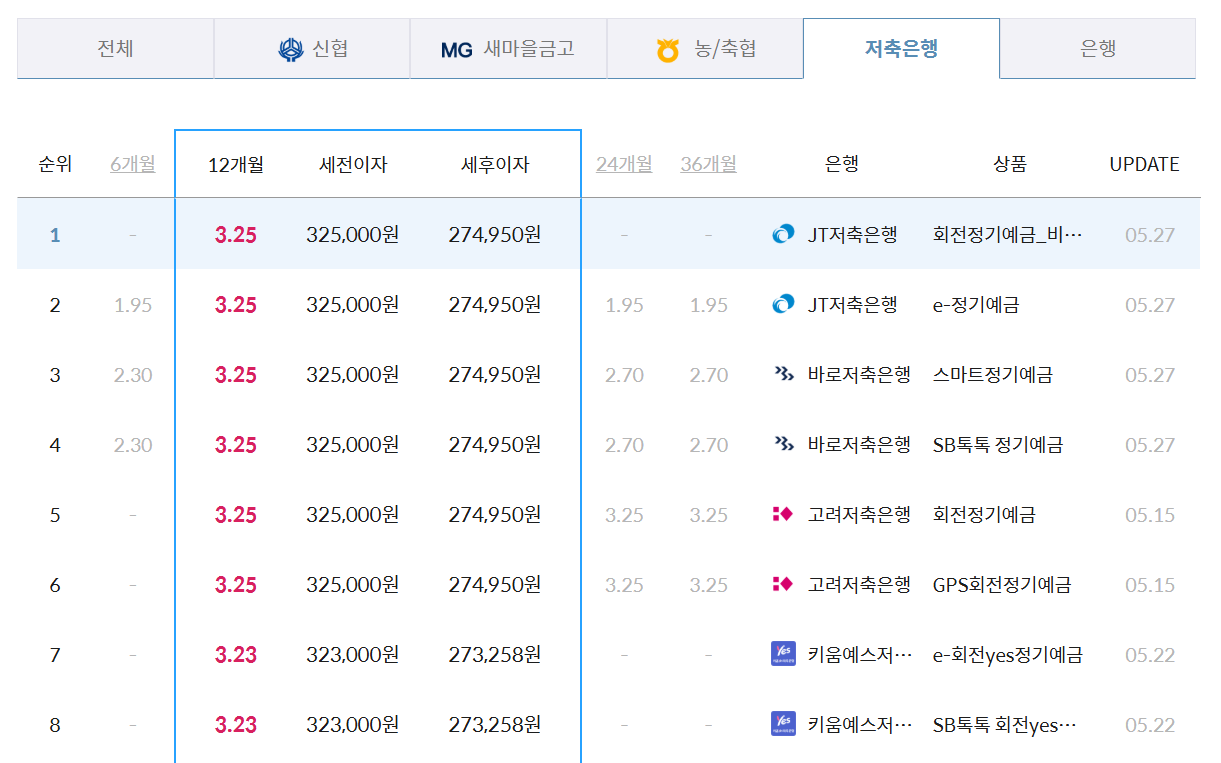Open 고려저축은행 name in rank 6 row

click(859, 584)
